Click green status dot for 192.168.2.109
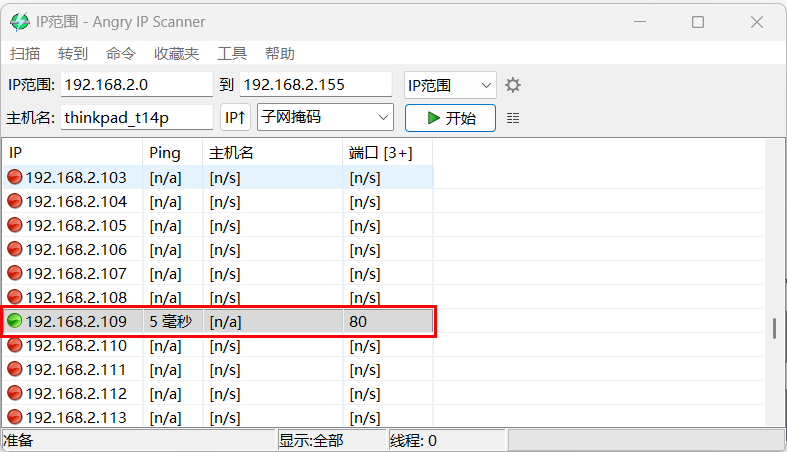Viewport: 787px width, 452px height. pos(15,321)
